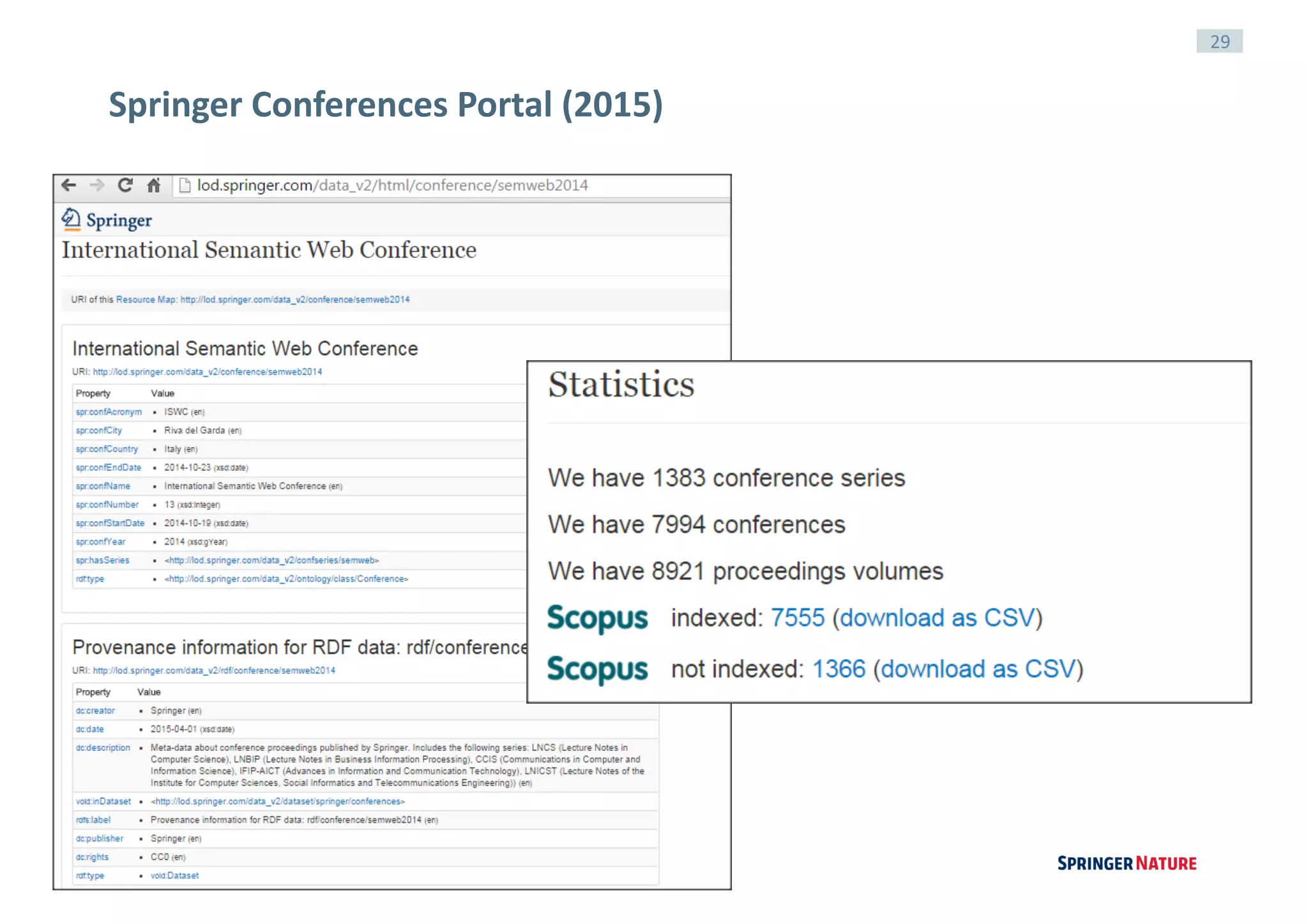Open the confseries/semweb link
Viewport: 1308px width, 924px height.
pos(272,560)
